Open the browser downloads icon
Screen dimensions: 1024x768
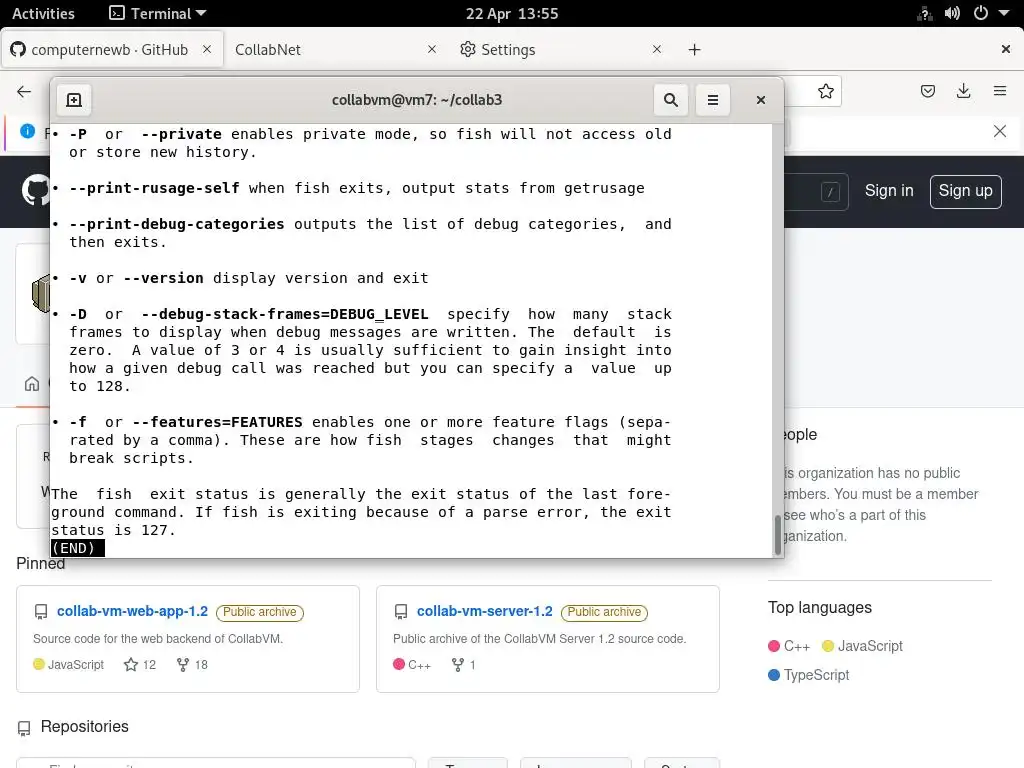(x=963, y=91)
